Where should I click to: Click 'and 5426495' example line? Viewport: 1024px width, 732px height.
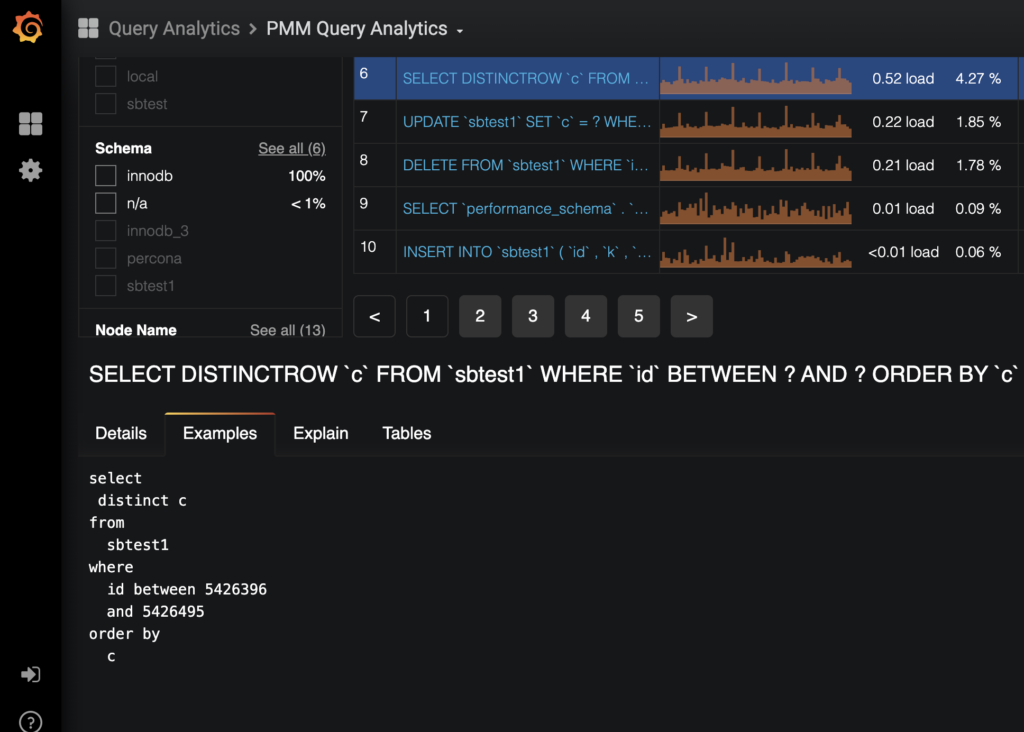click(x=155, y=611)
